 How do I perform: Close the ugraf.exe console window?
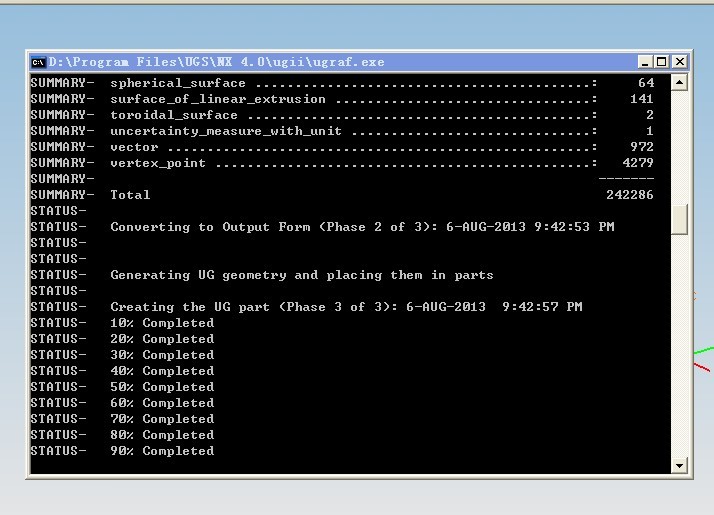click(x=679, y=62)
